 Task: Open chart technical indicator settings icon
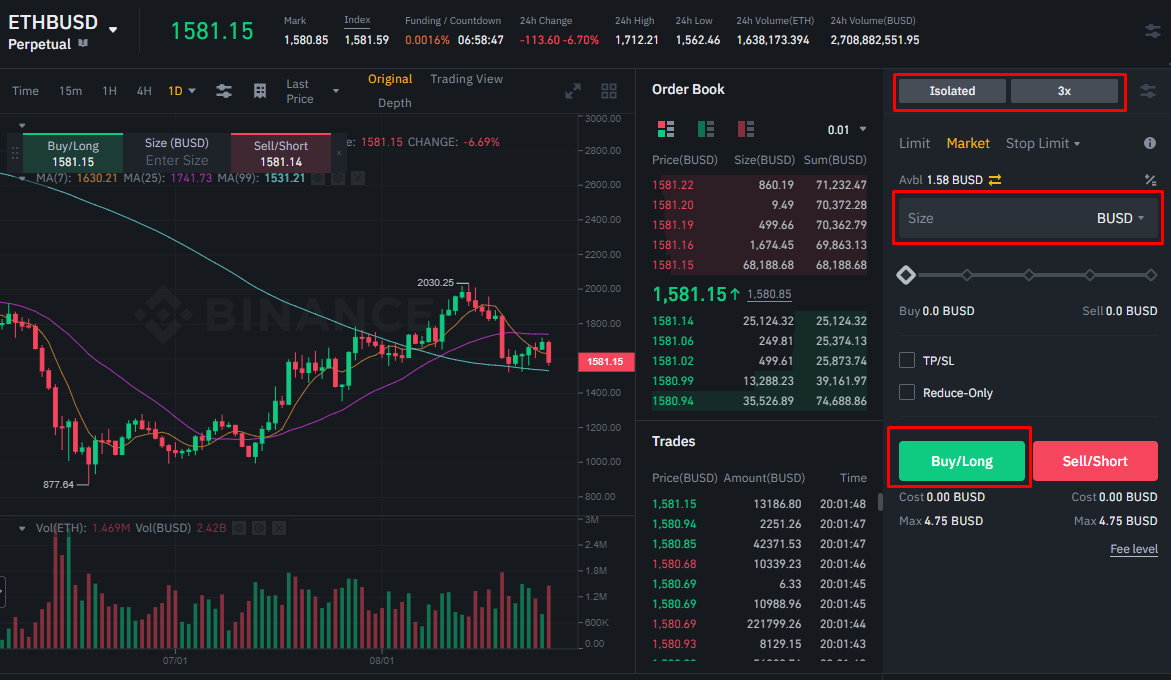pos(223,91)
